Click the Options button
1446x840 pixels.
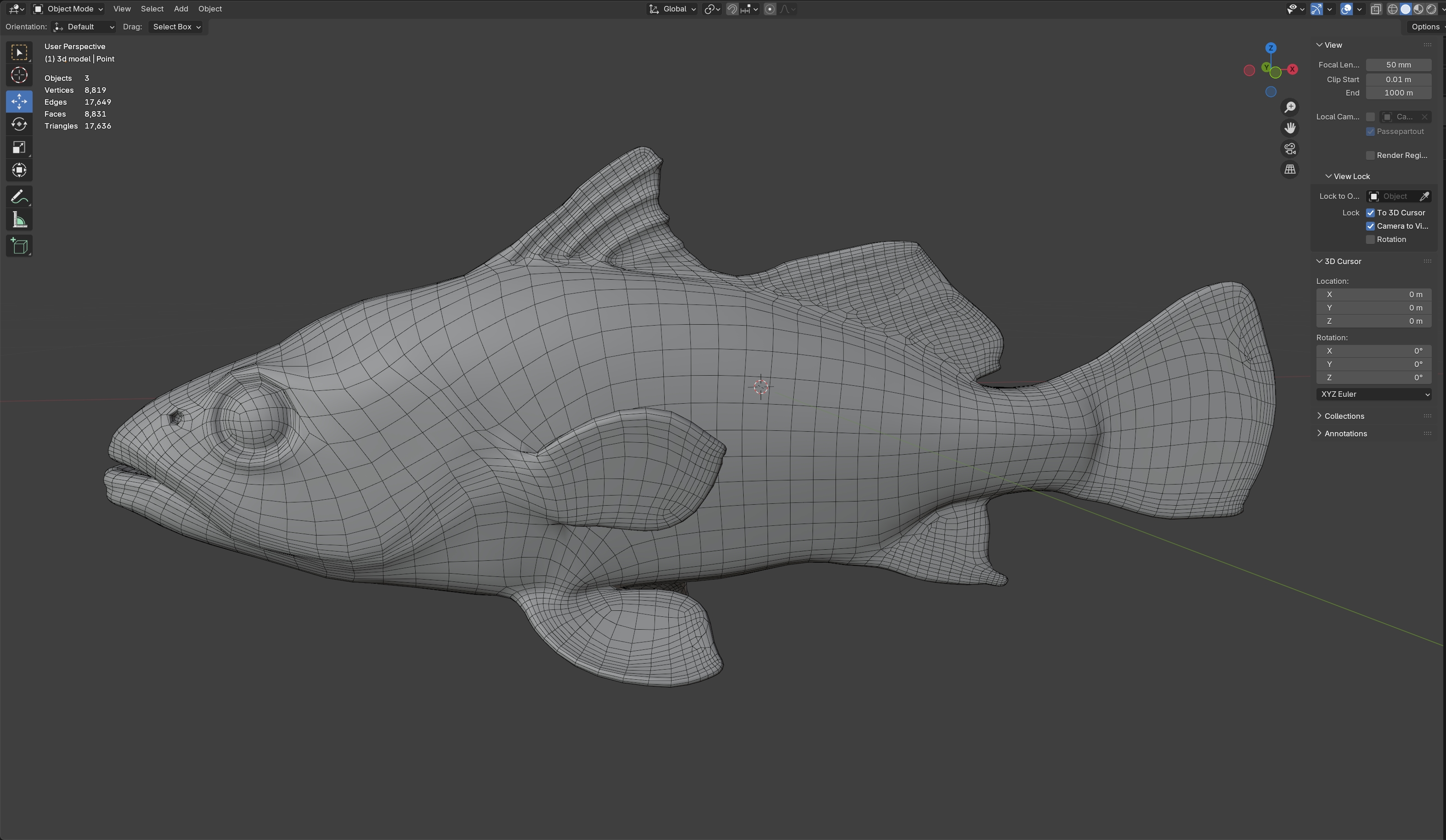point(1425,27)
